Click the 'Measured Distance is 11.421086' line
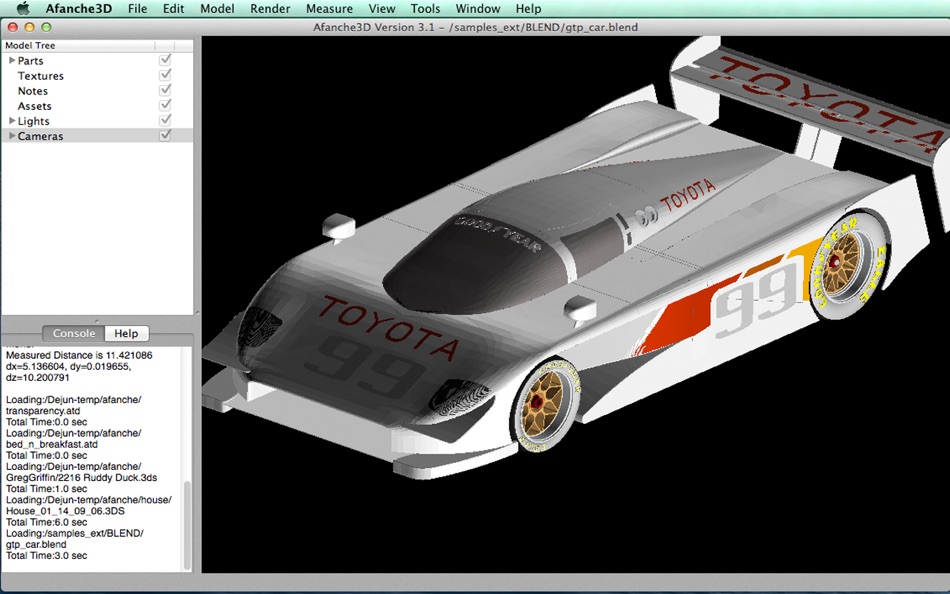Image resolution: width=950 pixels, height=594 pixels. [79, 355]
